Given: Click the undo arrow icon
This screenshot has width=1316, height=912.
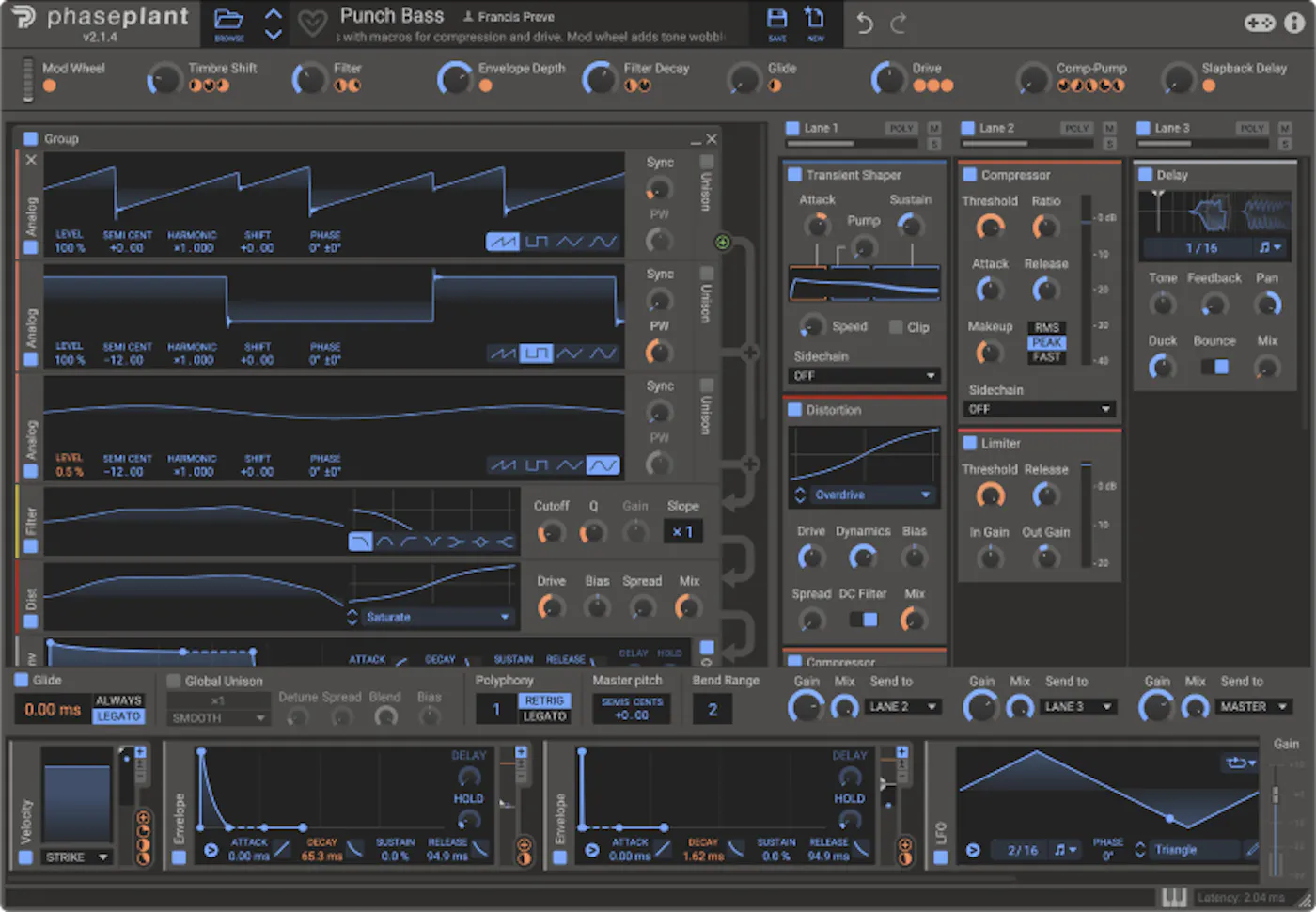Looking at the screenshot, I should [865, 24].
